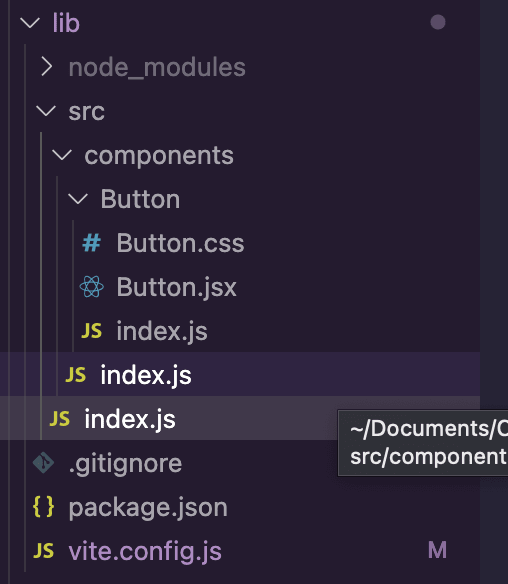This screenshot has height=584, width=508.
Task: Open the Button.jsx file
Action: [177, 287]
